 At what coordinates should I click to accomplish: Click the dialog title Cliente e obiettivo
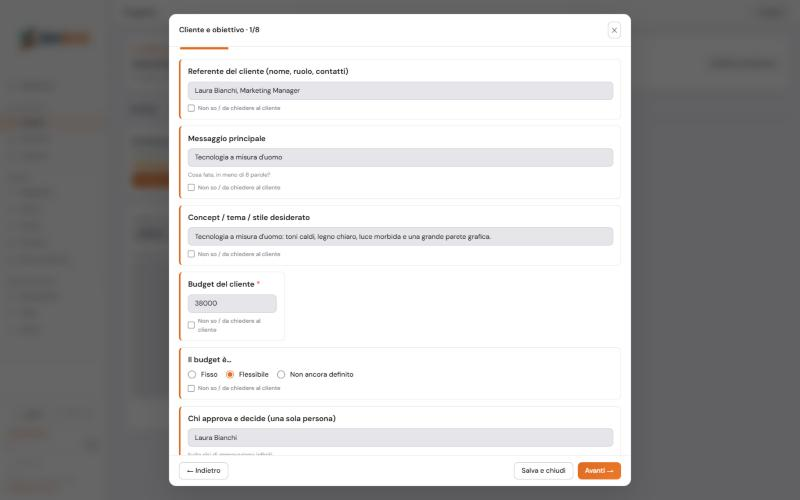point(212,30)
